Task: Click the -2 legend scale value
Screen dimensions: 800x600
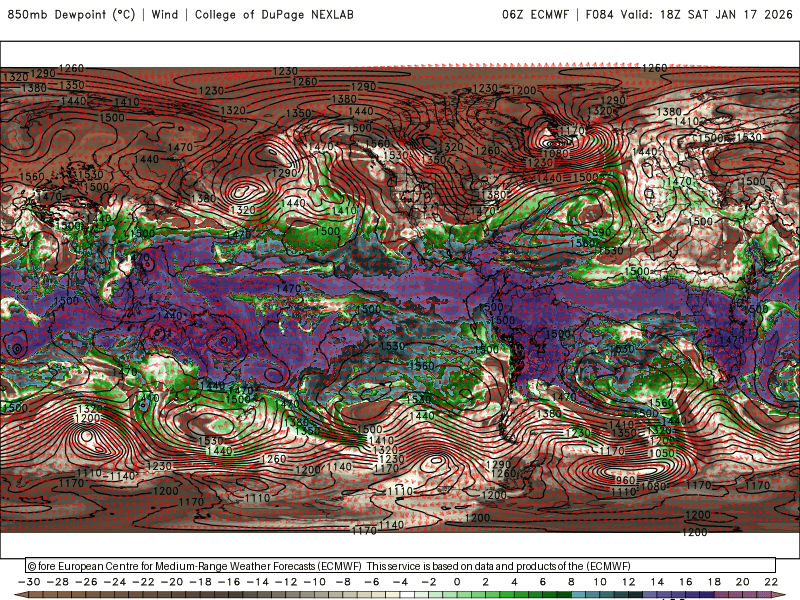Action: click(429, 582)
